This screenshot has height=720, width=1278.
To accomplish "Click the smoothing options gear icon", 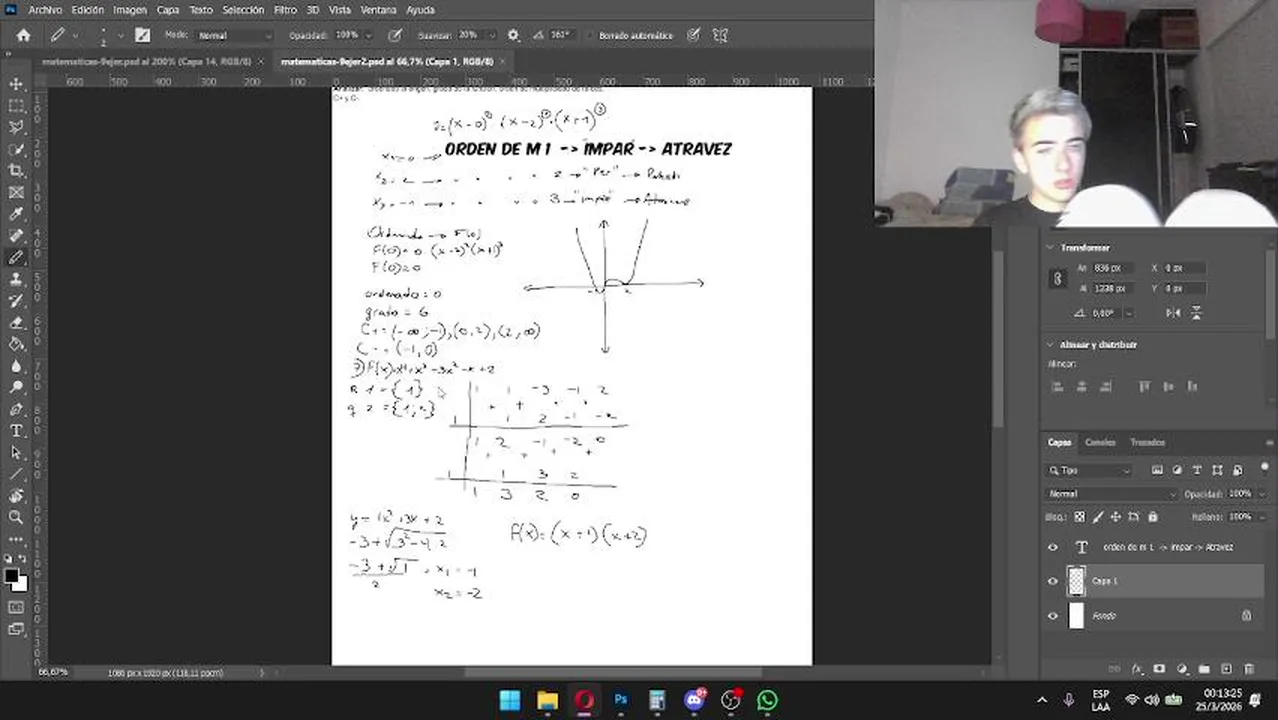I will click(x=513, y=35).
